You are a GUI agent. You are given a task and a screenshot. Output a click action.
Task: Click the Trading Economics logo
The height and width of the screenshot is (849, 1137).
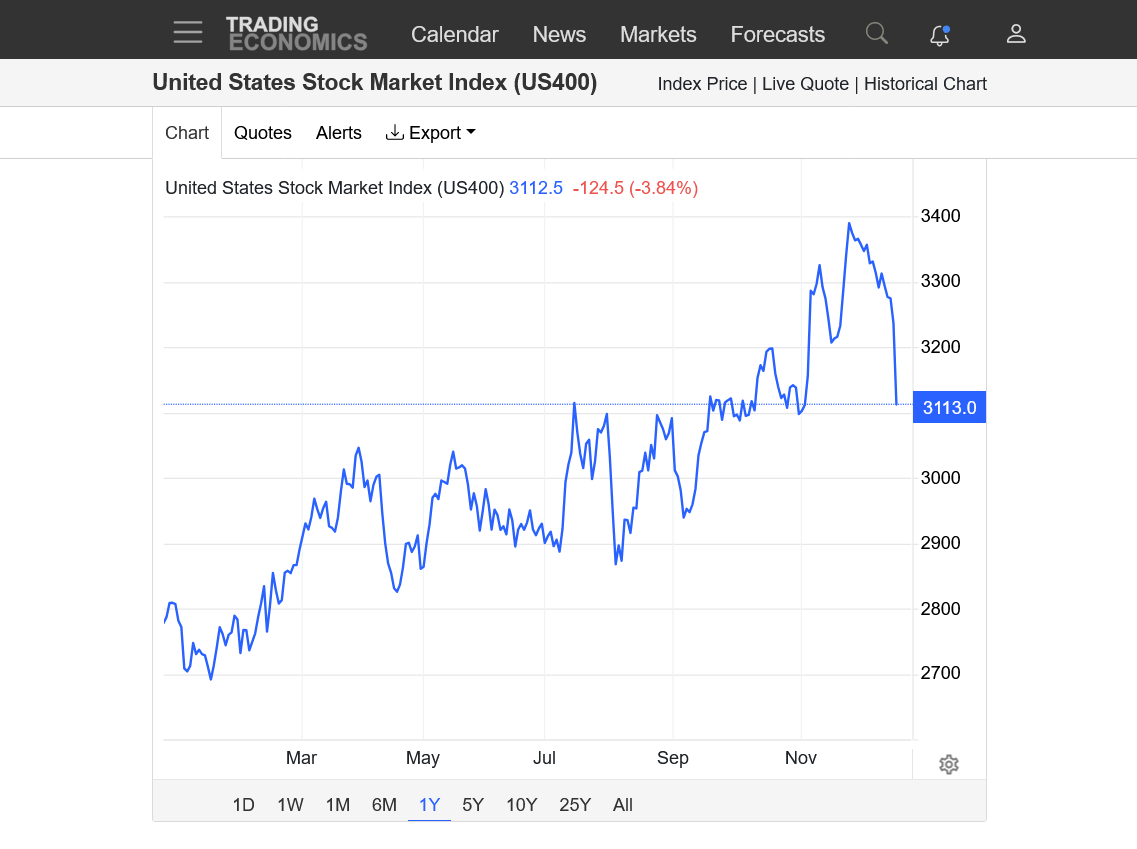click(296, 33)
